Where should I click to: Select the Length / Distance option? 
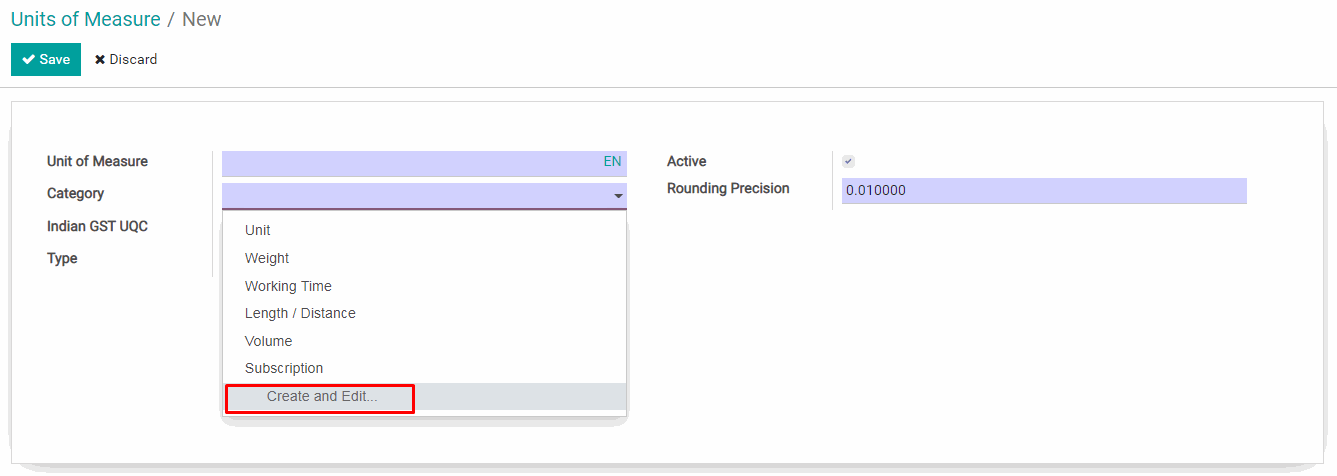(300, 313)
